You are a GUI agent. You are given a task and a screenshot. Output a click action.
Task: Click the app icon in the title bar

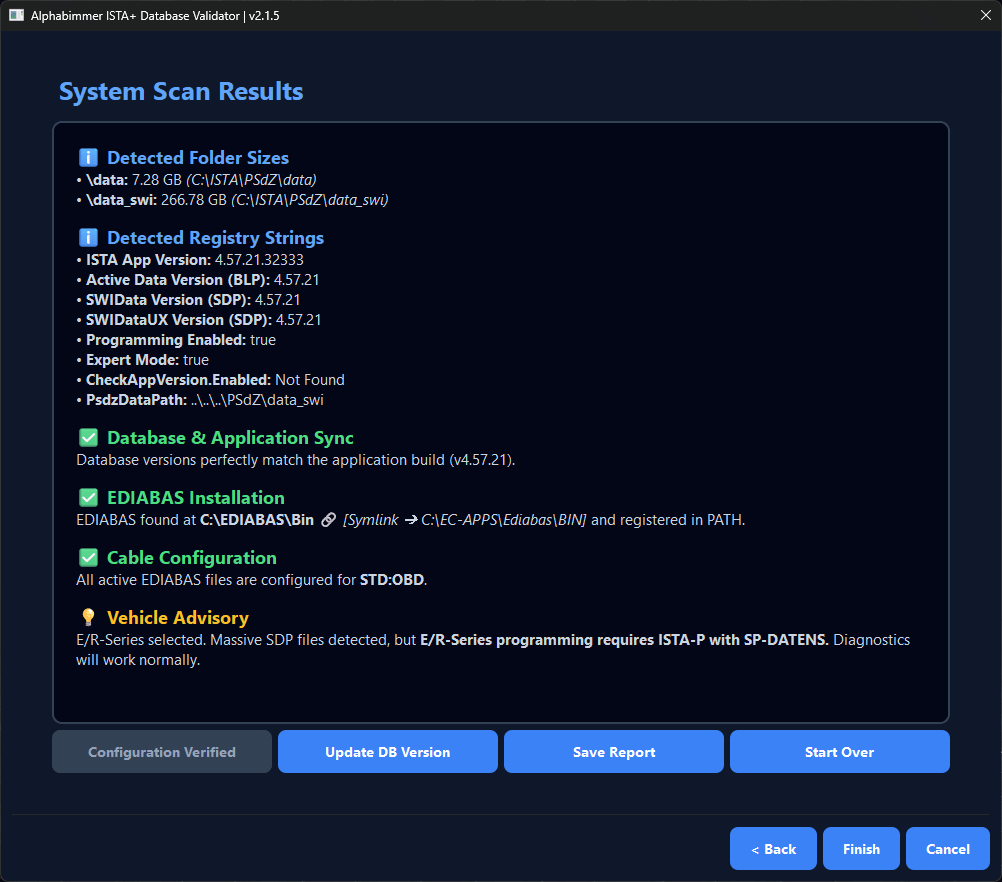point(16,15)
